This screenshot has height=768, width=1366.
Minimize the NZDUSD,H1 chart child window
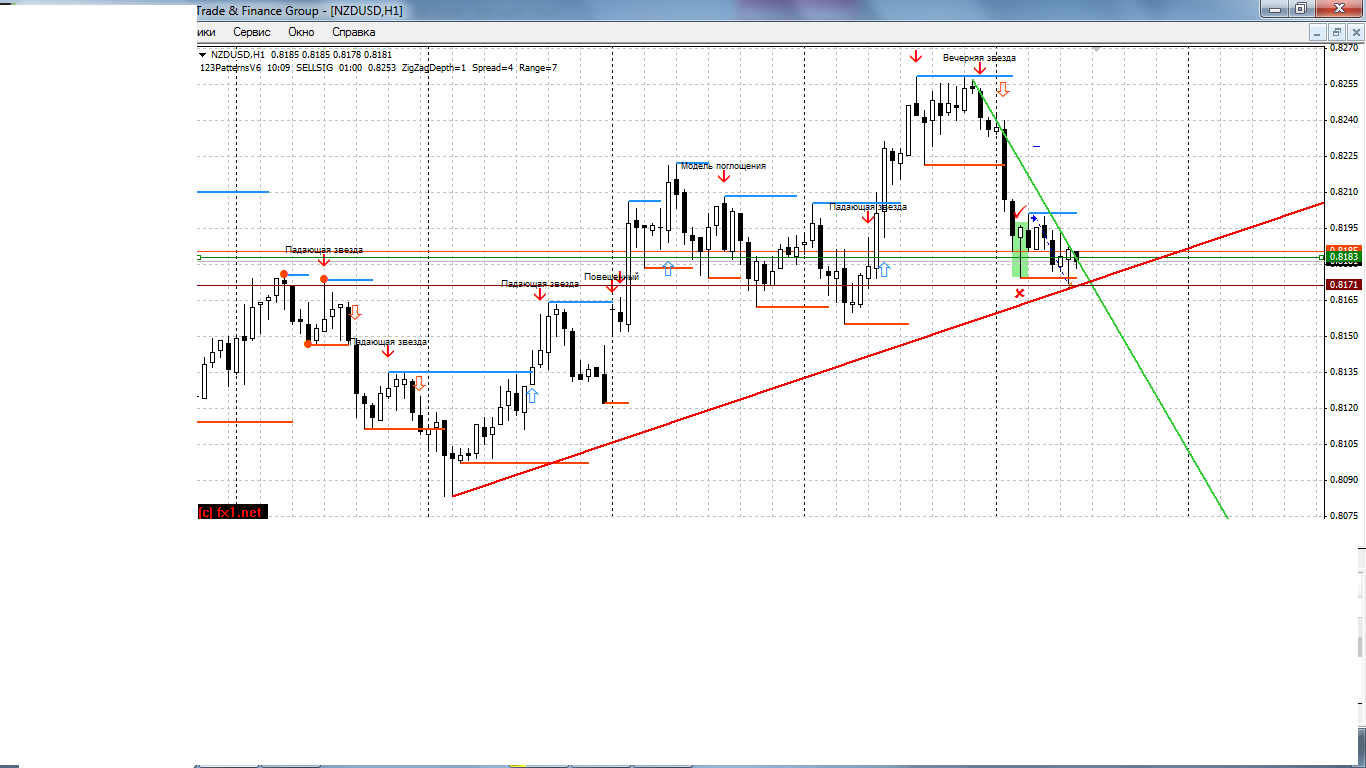tap(1319, 32)
